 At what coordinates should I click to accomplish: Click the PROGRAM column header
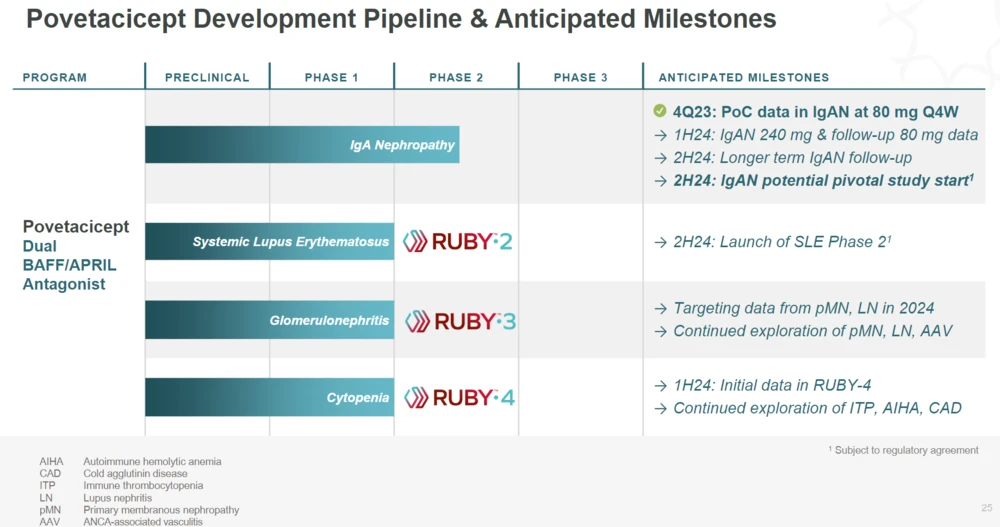55,77
